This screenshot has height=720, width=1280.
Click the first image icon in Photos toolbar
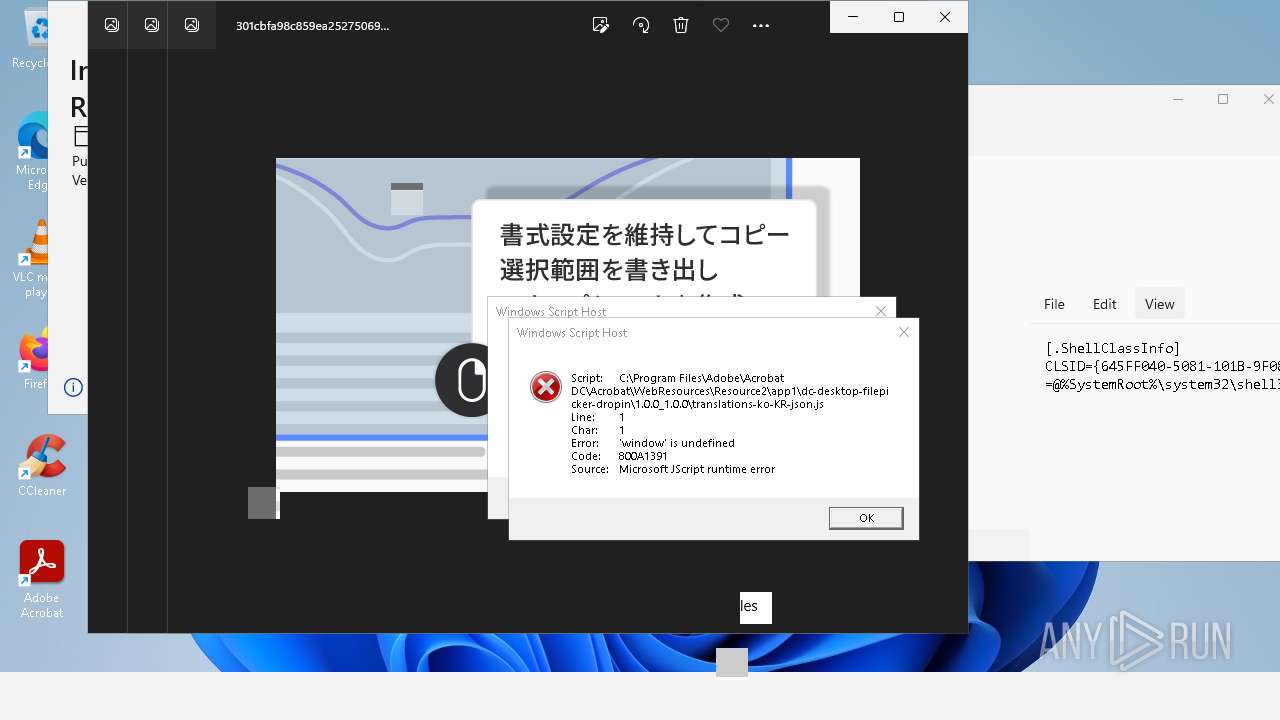coord(112,25)
